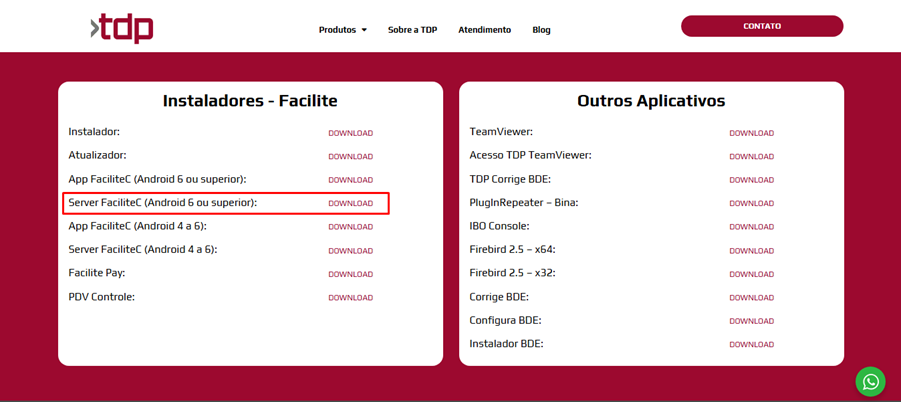The height and width of the screenshot is (402, 901).
Task: Select the 'Atualizador:' label text
Action: pyautogui.click(x=97, y=155)
